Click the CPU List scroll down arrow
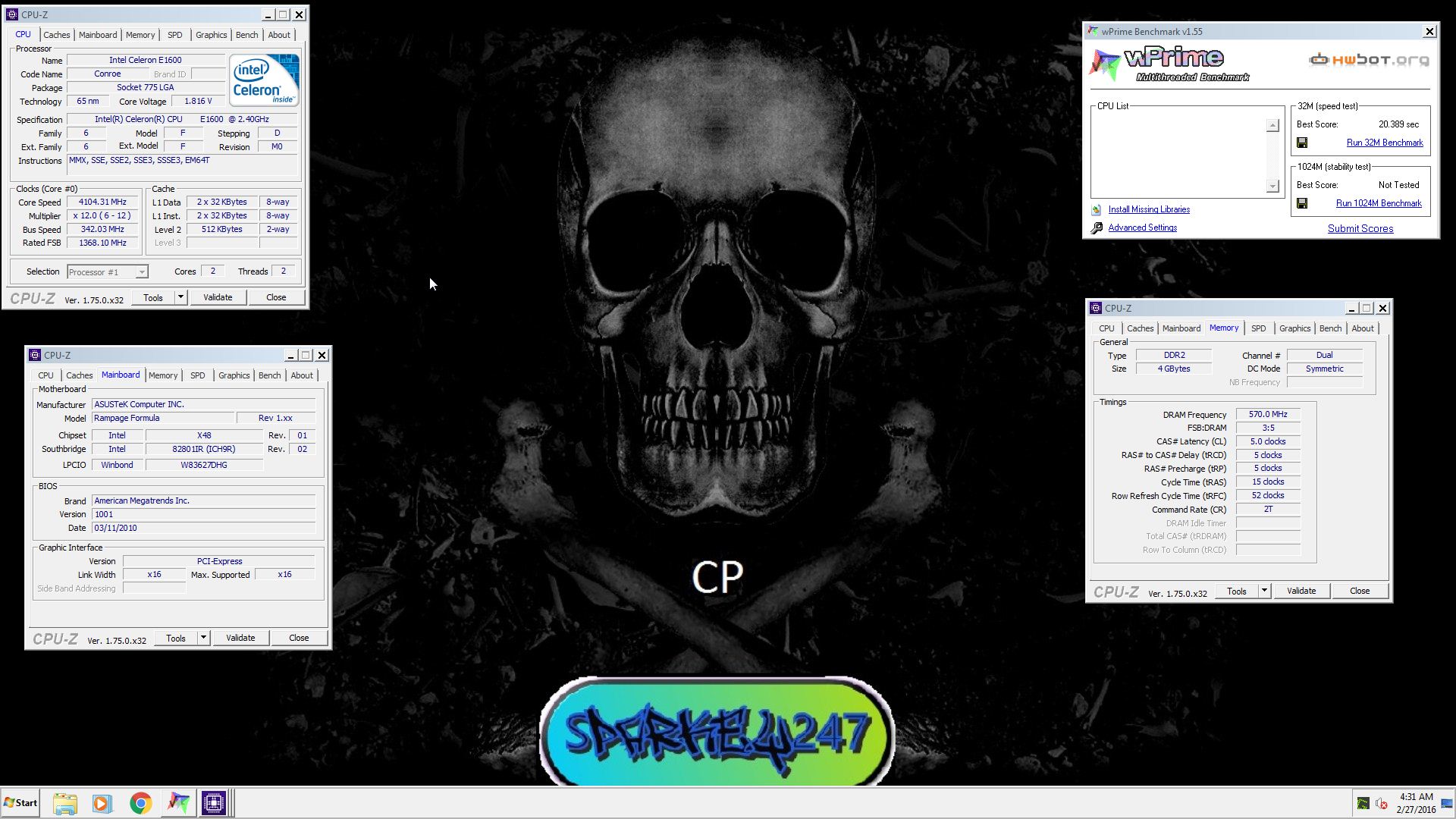The width and height of the screenshot is (1456, 819). coord(1272,187)
